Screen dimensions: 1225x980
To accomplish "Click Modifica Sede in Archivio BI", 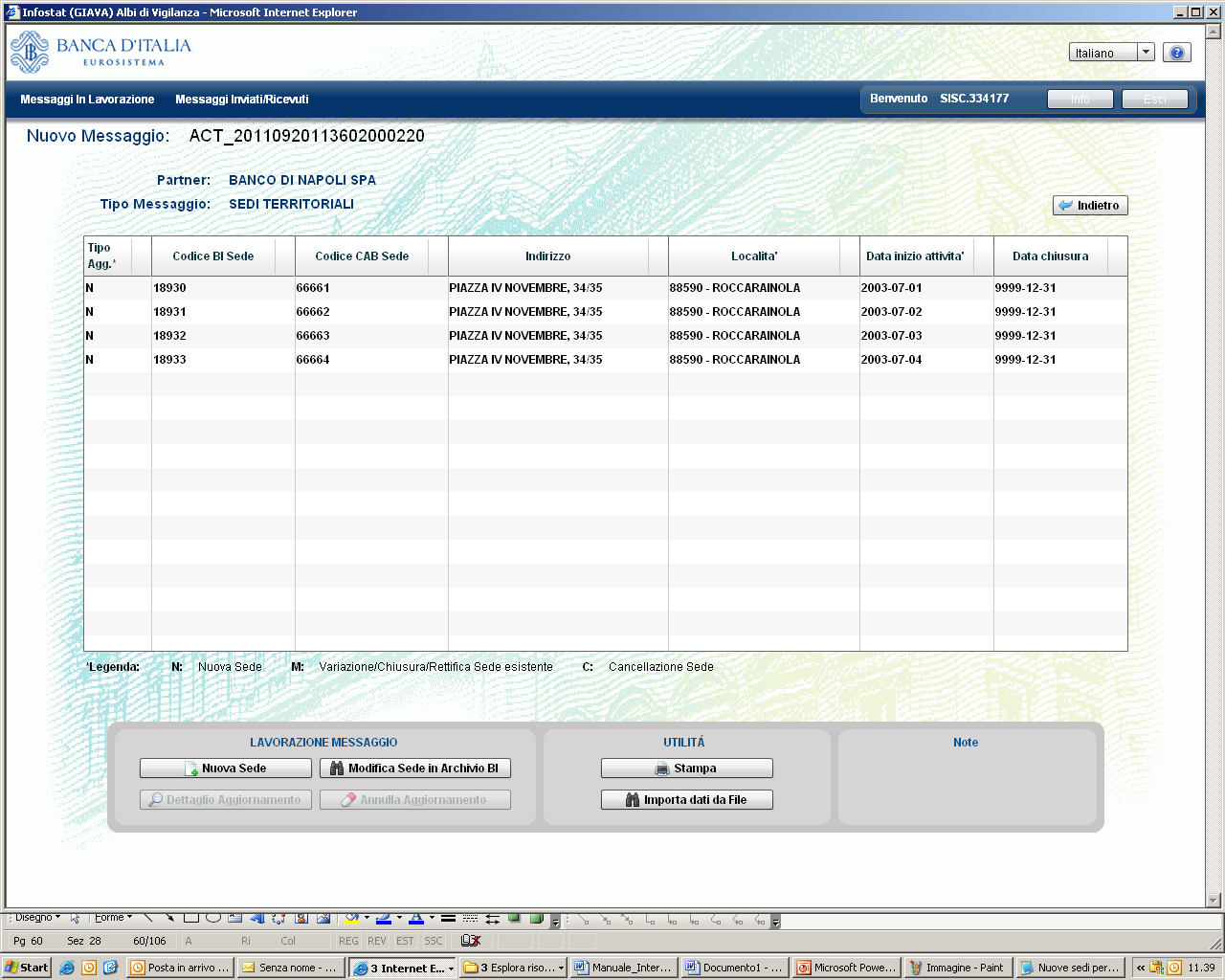I will pos(415,768).
